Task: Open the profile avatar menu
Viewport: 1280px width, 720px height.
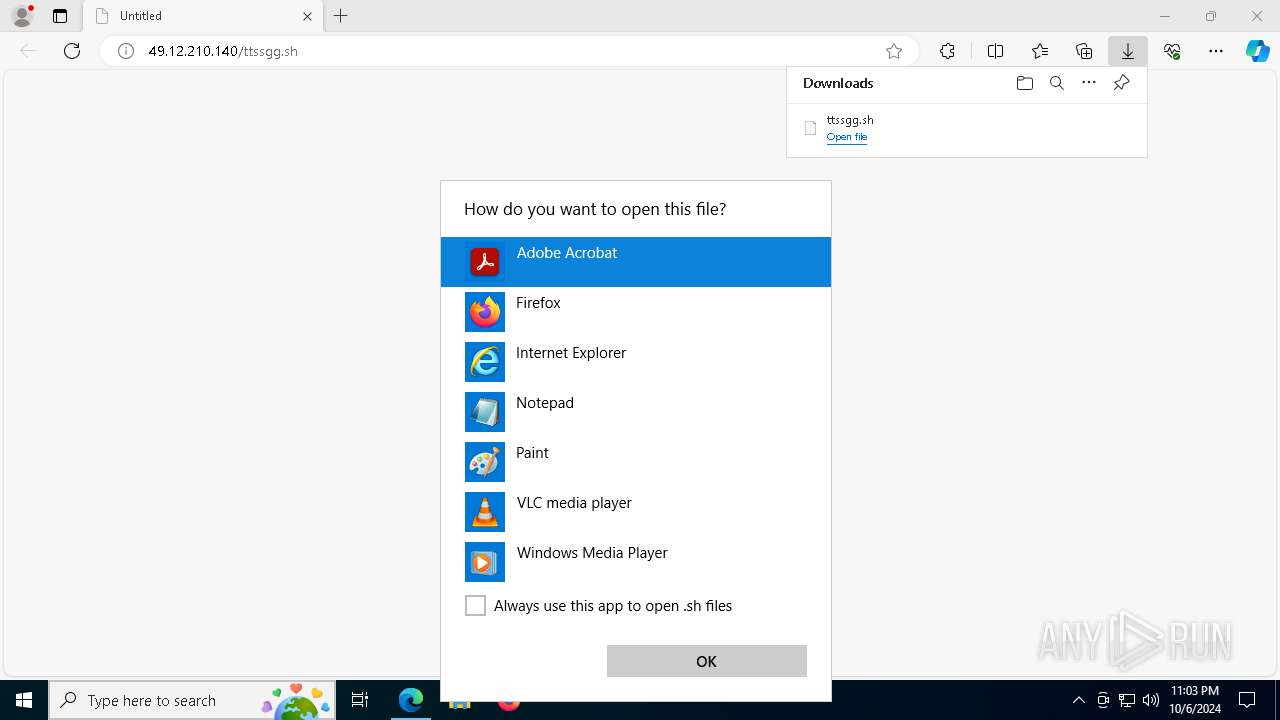Action: pos(22,16)
